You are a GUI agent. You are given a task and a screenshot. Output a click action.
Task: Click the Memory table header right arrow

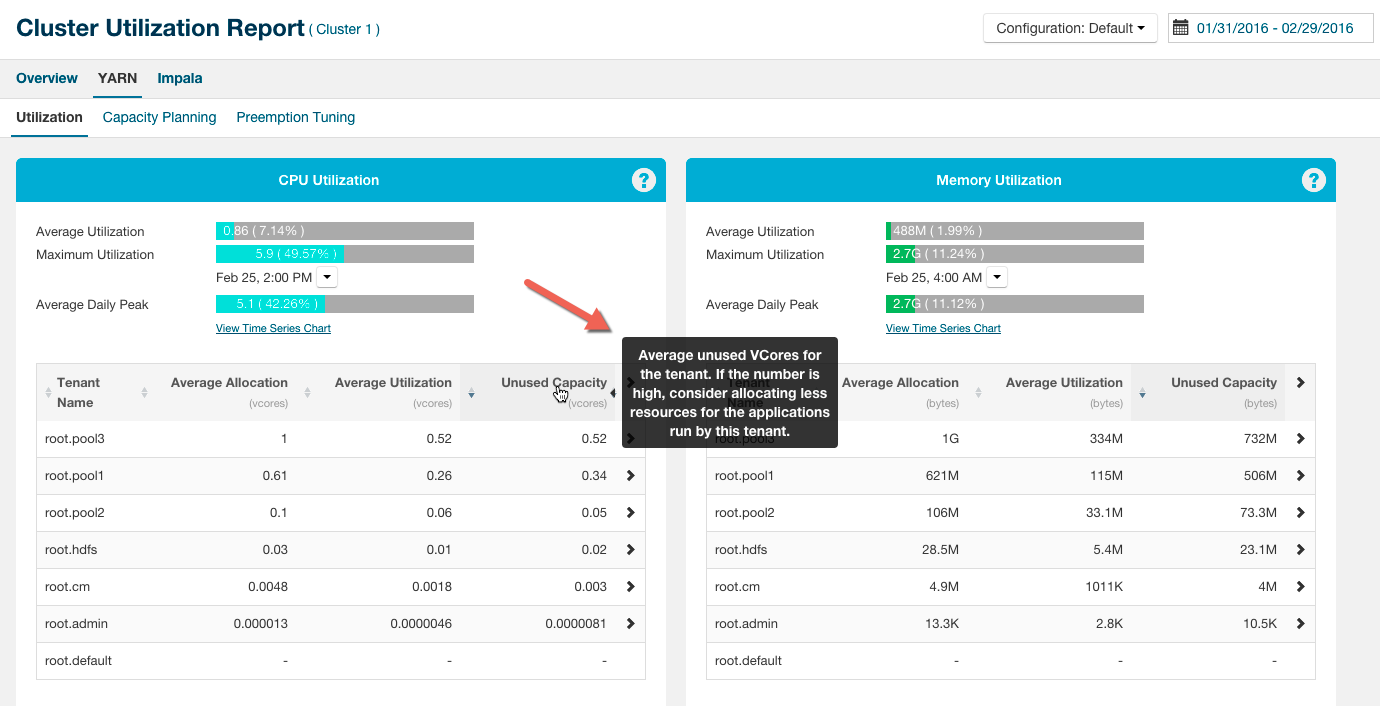1300,383
